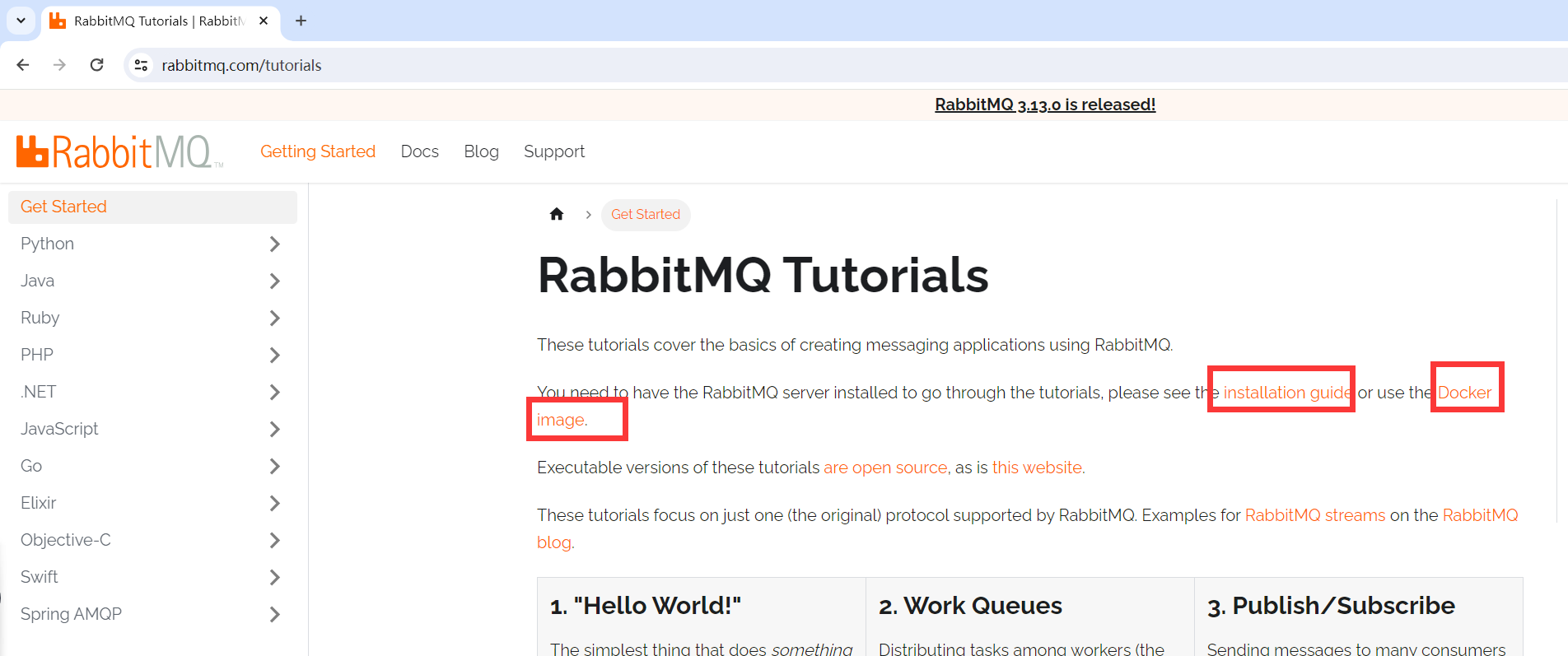Open a new browser tab with plus
Image resolution: width=1568 pixels, height=656 pixels.
[x=301, y=21]
